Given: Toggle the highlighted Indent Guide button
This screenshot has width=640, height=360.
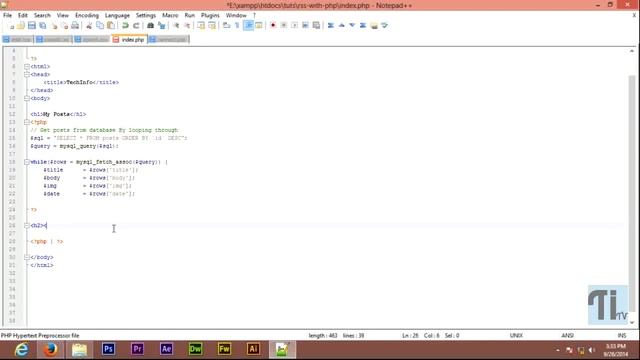Looking at the screenshot, I should pos(248,26).
